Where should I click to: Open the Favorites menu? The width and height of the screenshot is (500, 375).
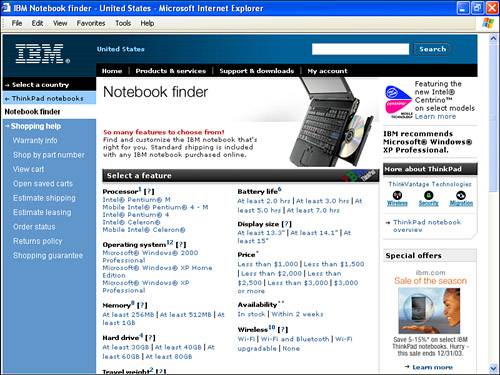click(91, 23)
